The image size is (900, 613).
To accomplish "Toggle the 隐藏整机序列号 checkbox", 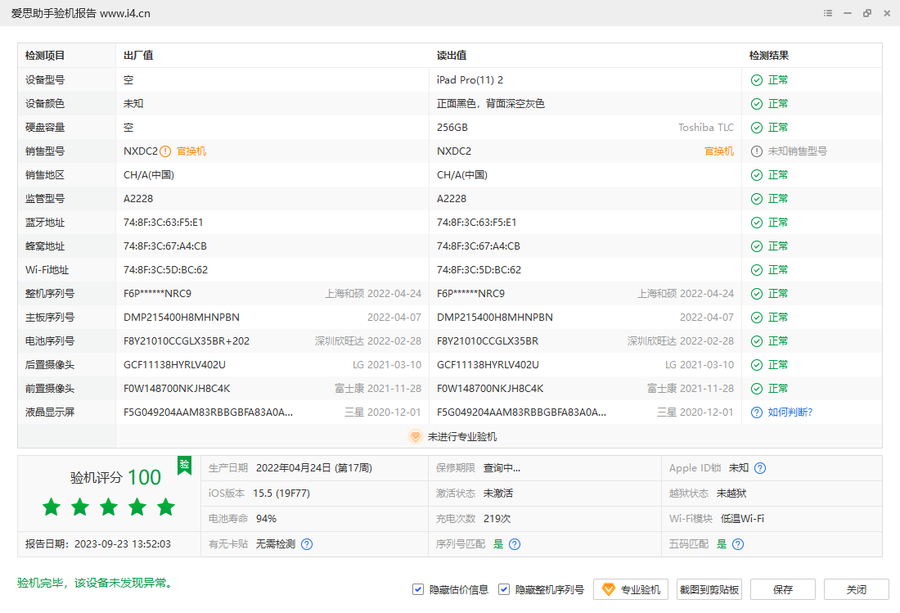I will (x=504, y=589).
